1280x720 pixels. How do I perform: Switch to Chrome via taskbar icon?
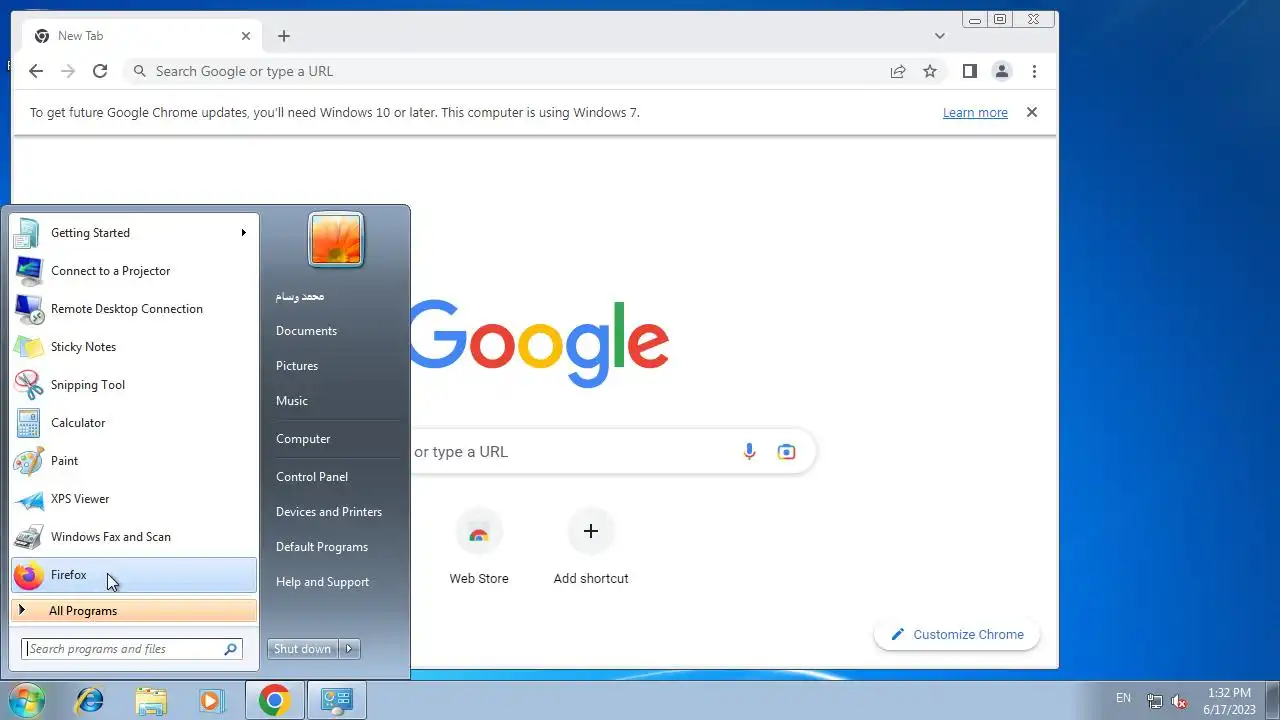[x=275, y=701]
